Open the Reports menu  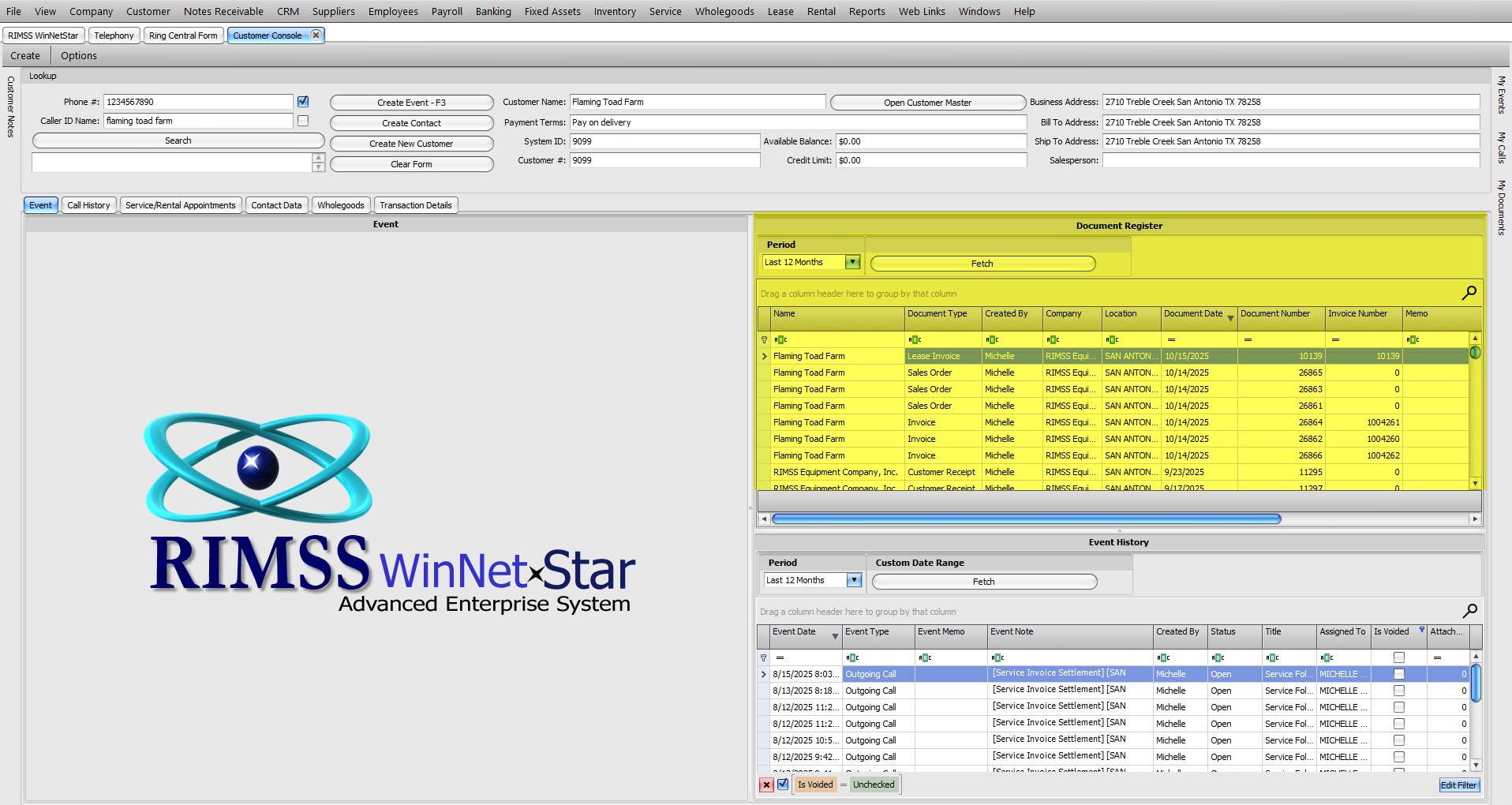click(x=866, y=11)
